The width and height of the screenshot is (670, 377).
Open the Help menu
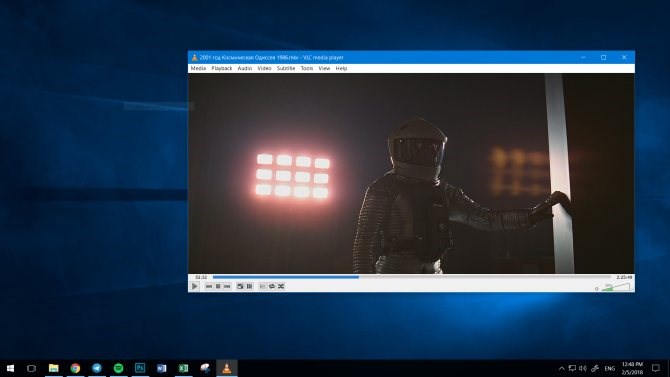coord(341,68)
